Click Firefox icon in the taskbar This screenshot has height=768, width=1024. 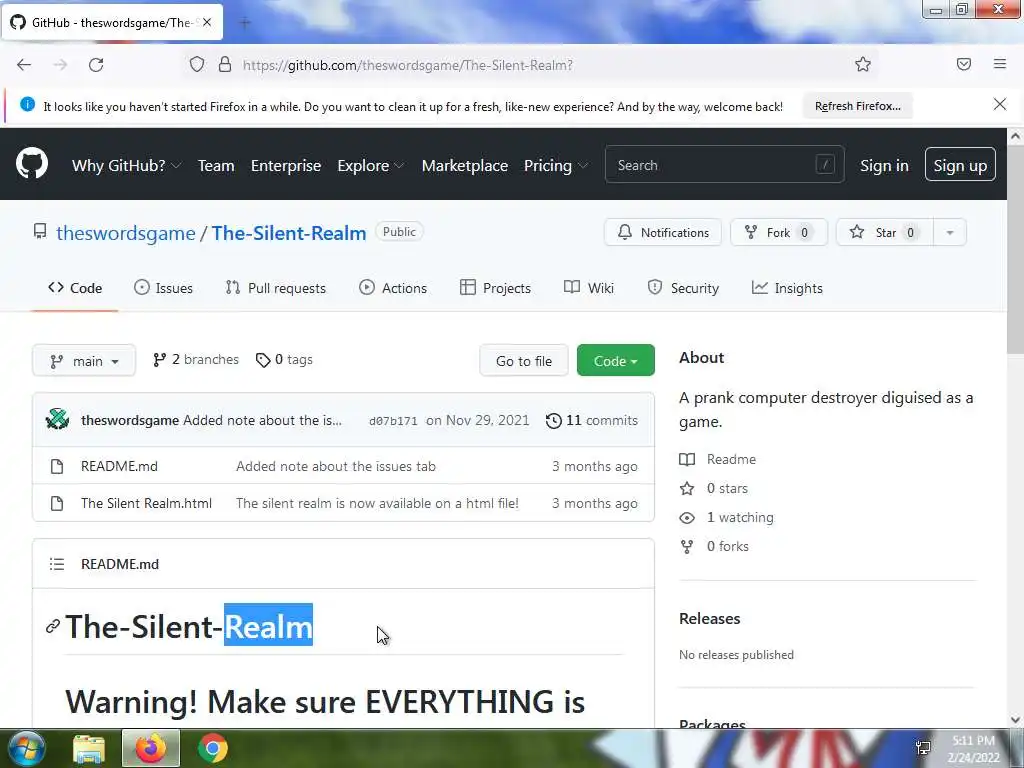tap(151, 748)
